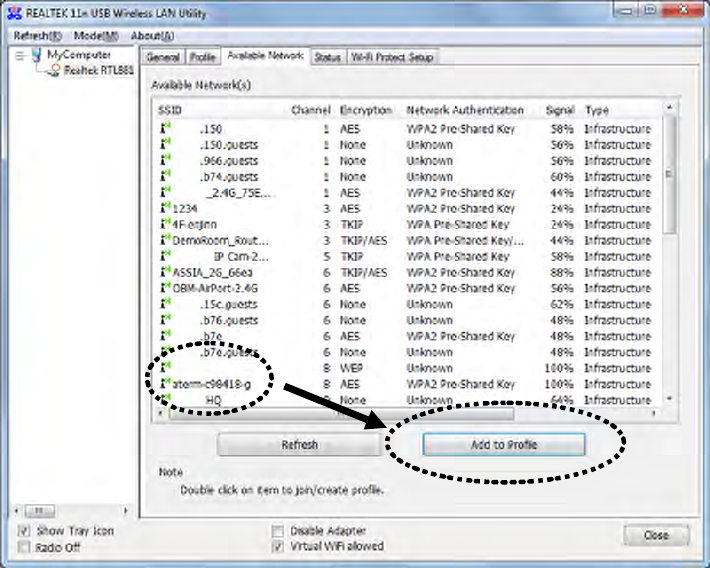Open the About(A) menu

153,36
